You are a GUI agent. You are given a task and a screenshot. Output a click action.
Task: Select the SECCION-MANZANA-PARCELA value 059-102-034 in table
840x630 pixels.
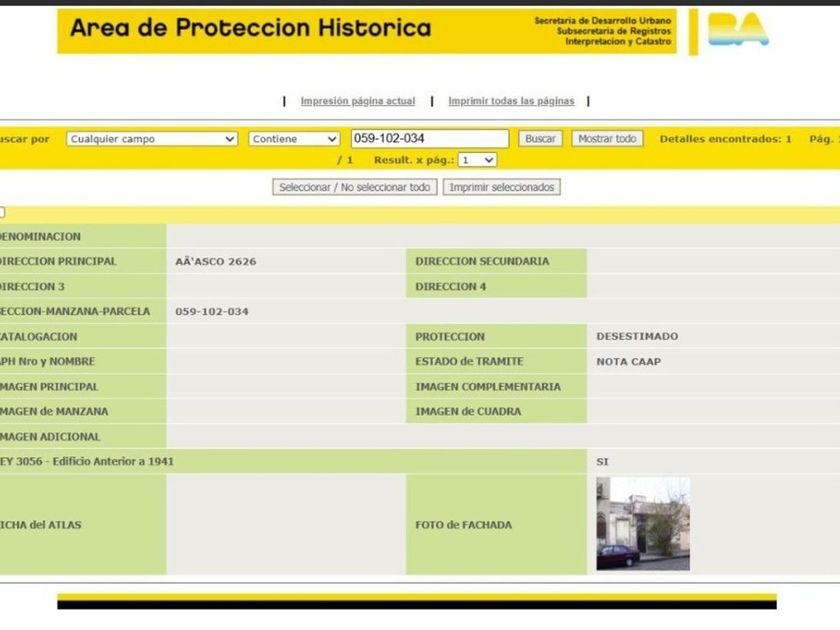(212, 312)
